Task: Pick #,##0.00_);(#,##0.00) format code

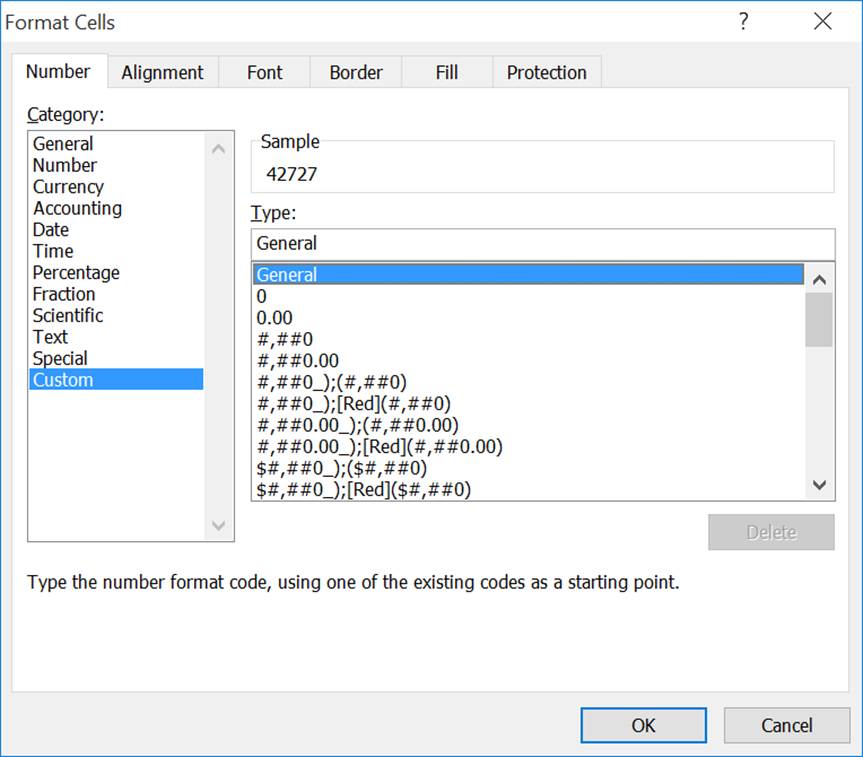Action: click(x=528, y=425)
